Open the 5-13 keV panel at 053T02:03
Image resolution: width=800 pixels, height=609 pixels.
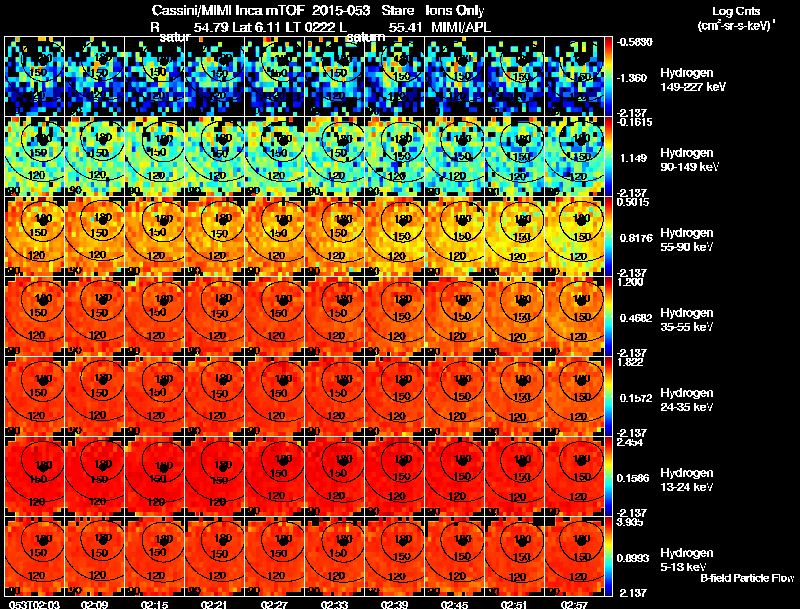click(34, 556)
